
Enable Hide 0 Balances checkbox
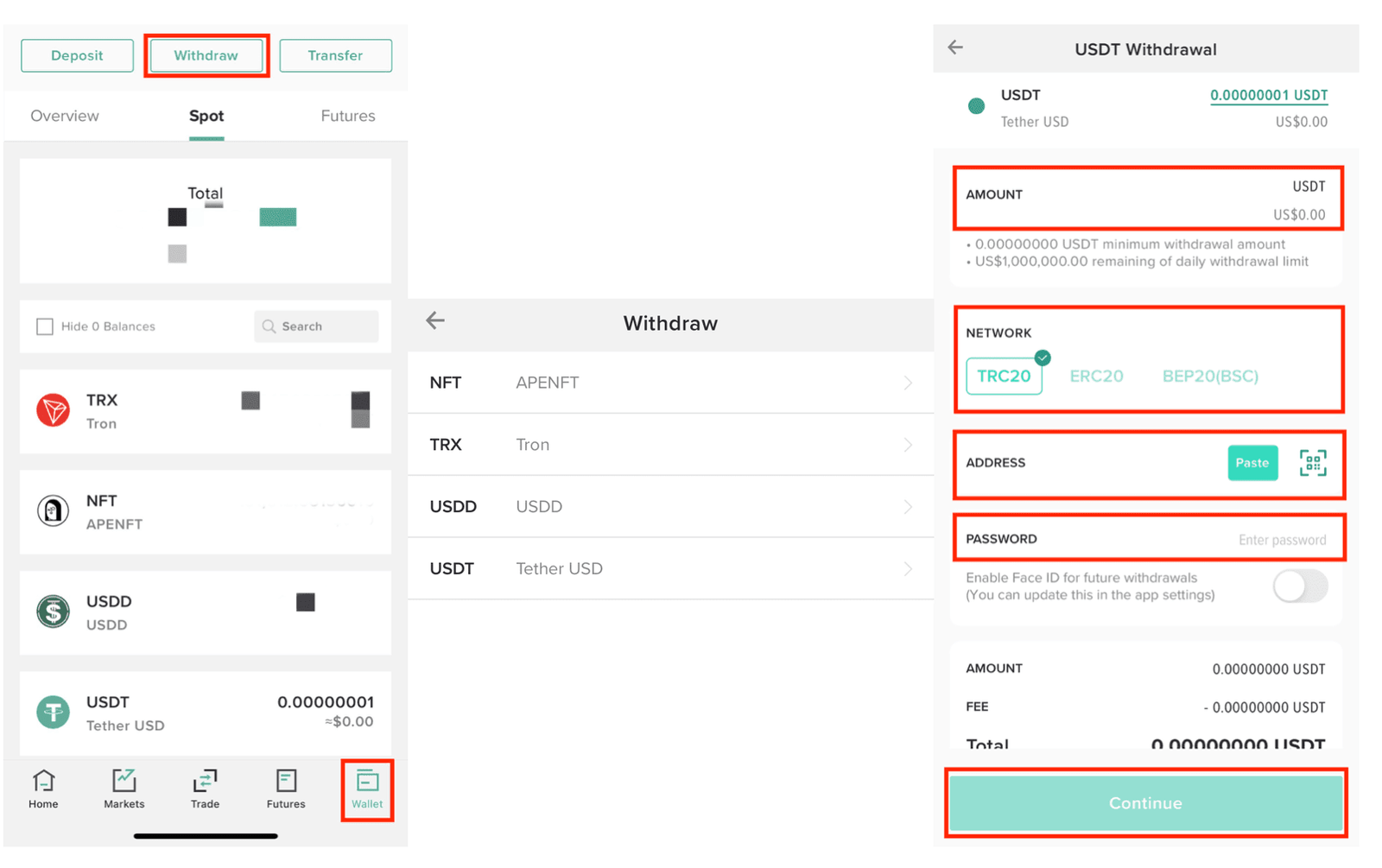[44, 326]
